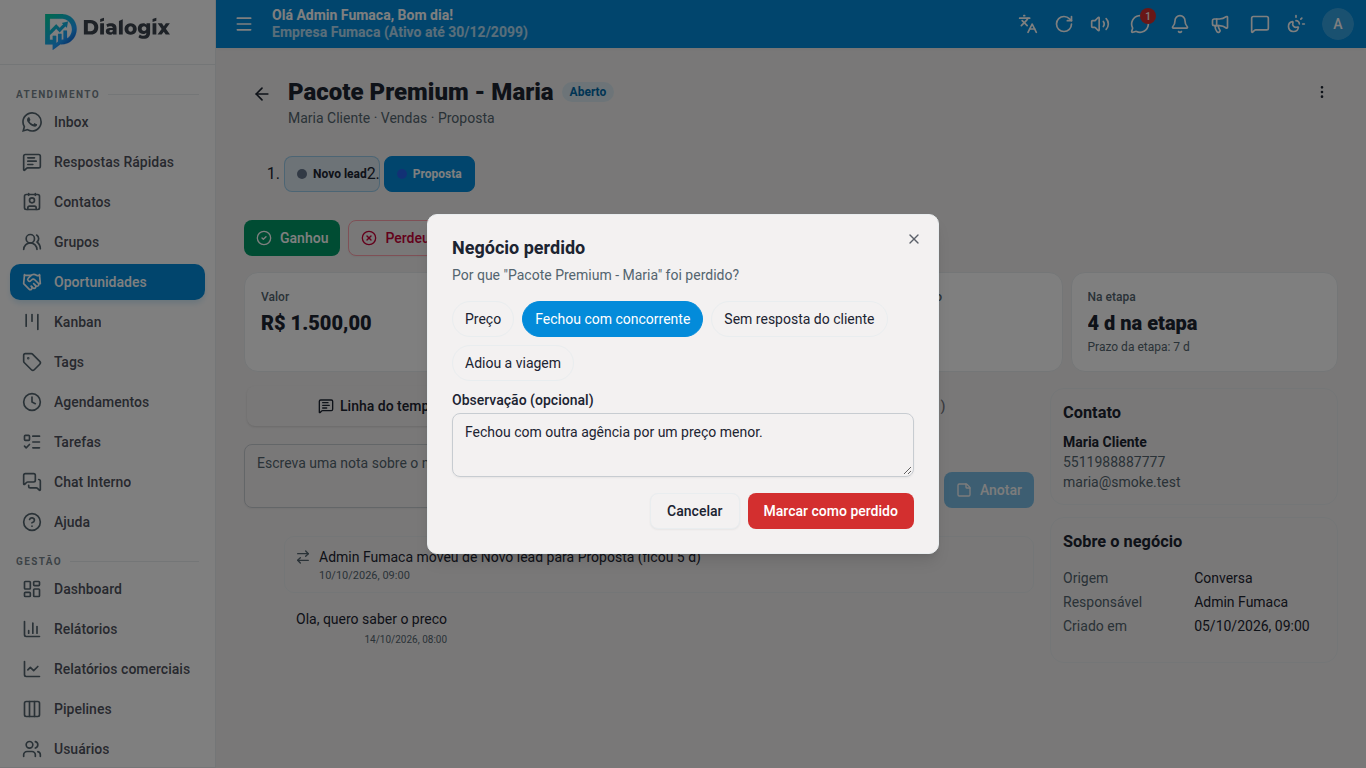Navigate to Grupos

pyautogui.click(x=108, y=242)
